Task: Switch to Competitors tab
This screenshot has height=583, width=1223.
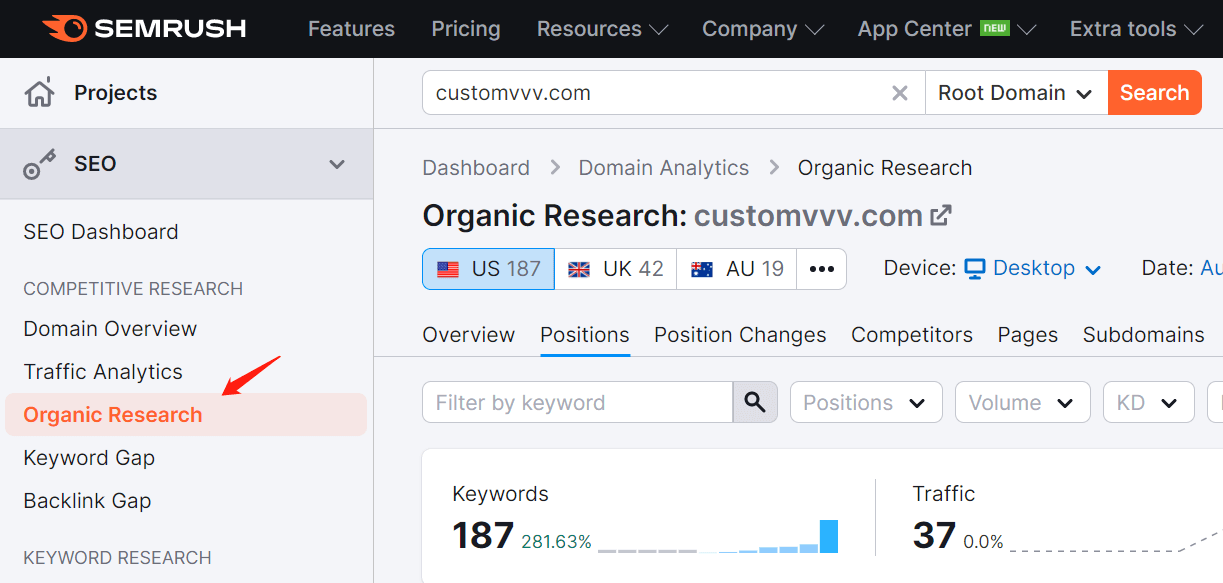Action: click(912, 335)
